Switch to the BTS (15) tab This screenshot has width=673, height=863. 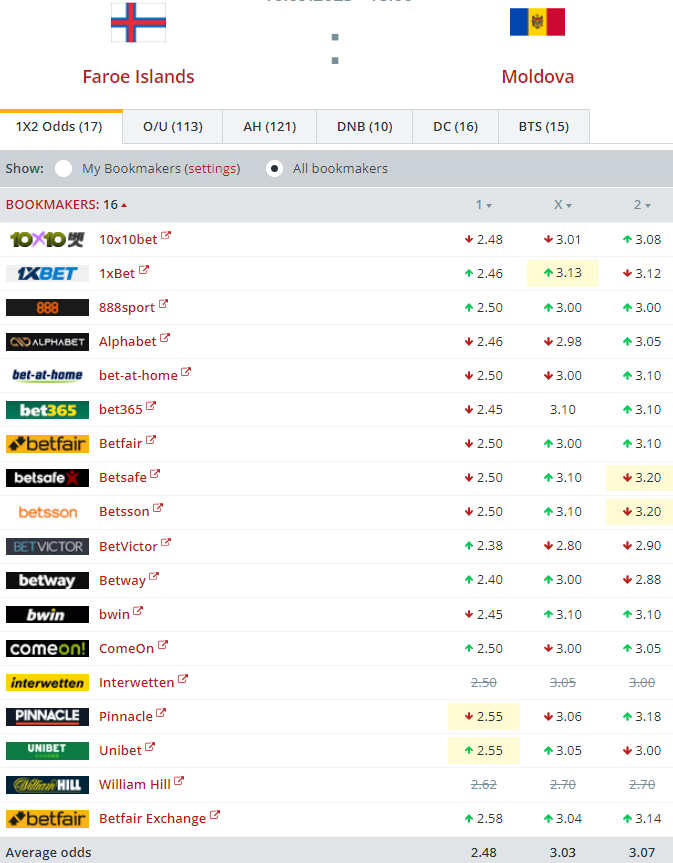(x=543, y=127)
